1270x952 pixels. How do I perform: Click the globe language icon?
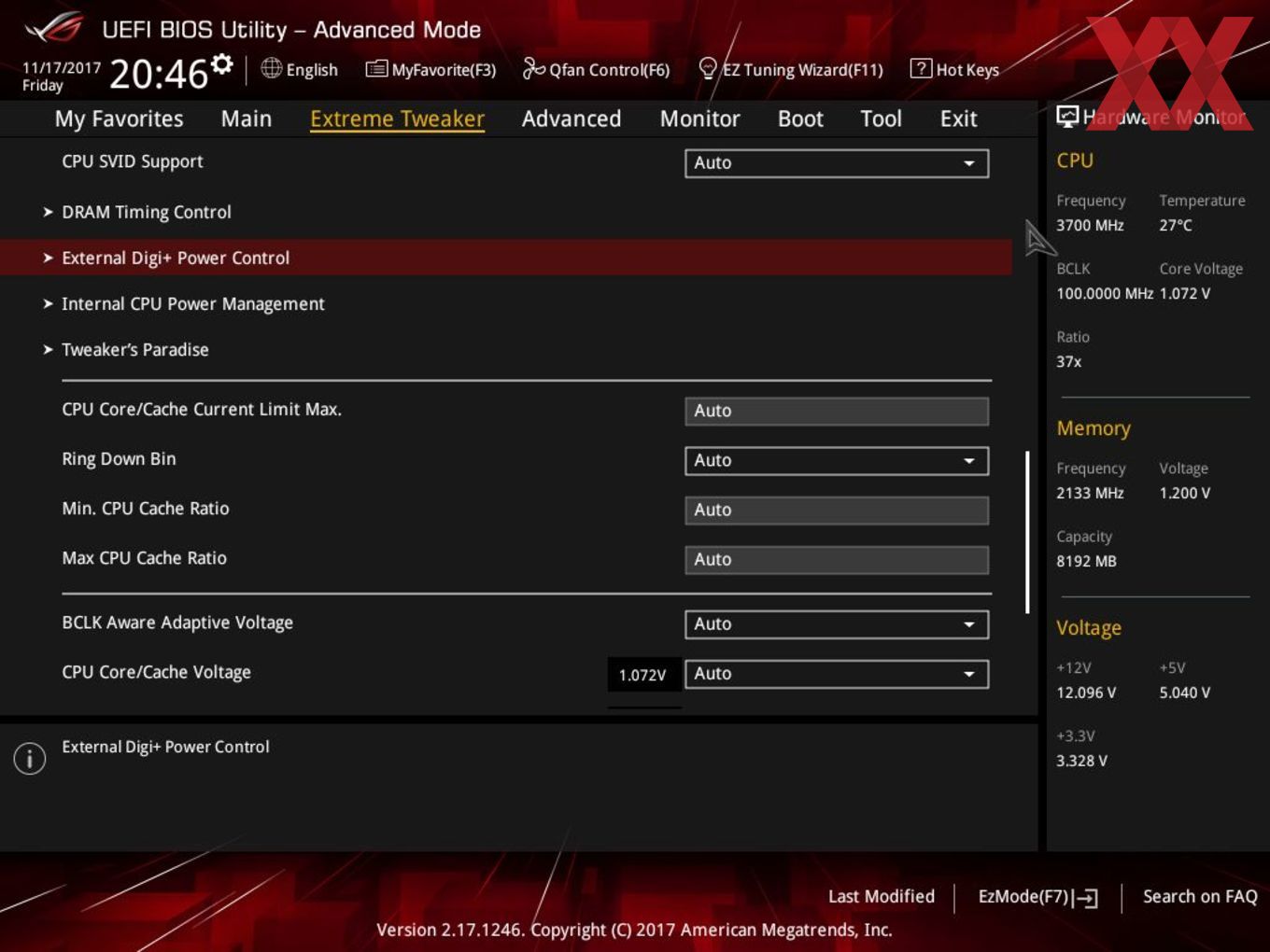pos(271,68)
